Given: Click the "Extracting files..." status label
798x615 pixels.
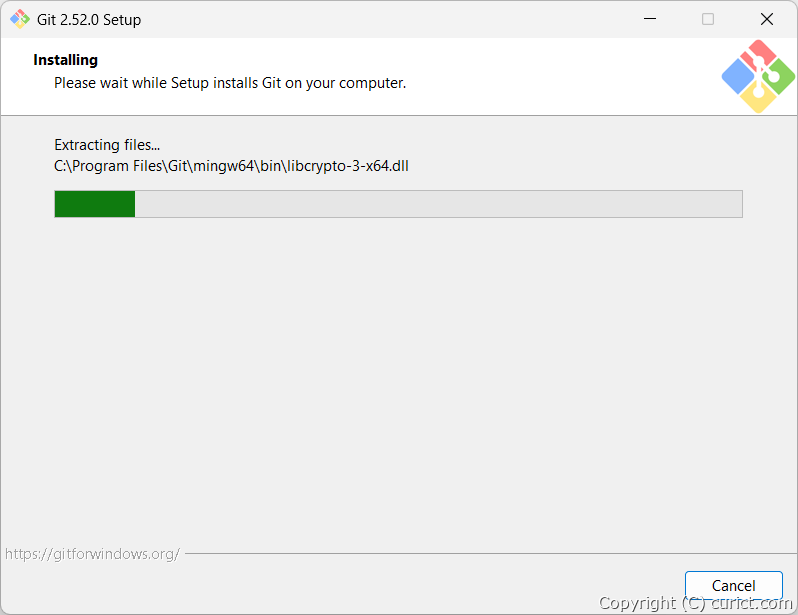Looking at the screenshot, I should coord(107,145).
